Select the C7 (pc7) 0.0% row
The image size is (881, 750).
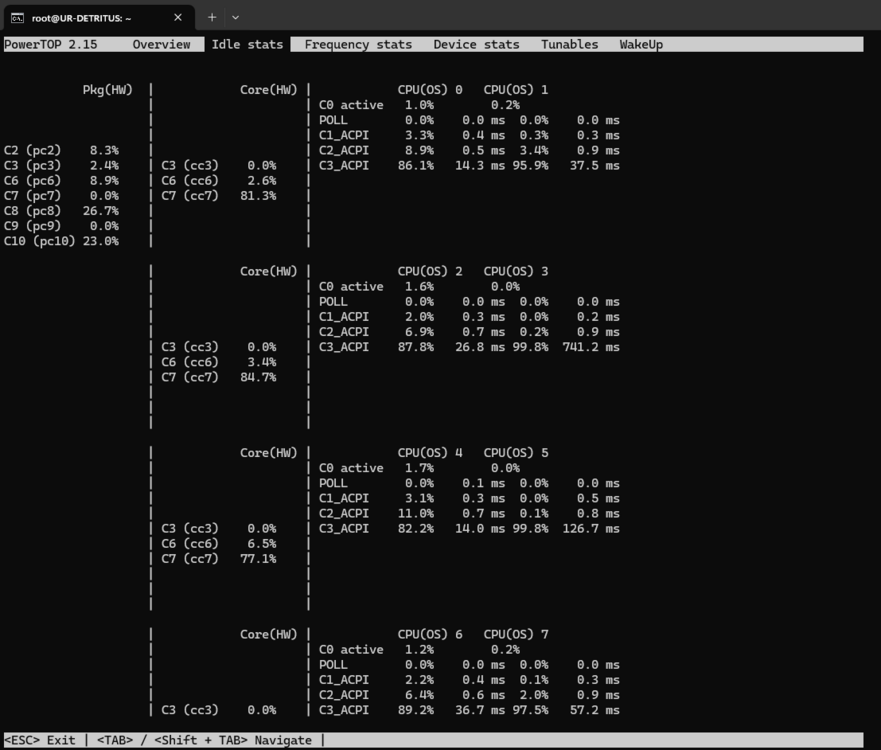(61, 196)
